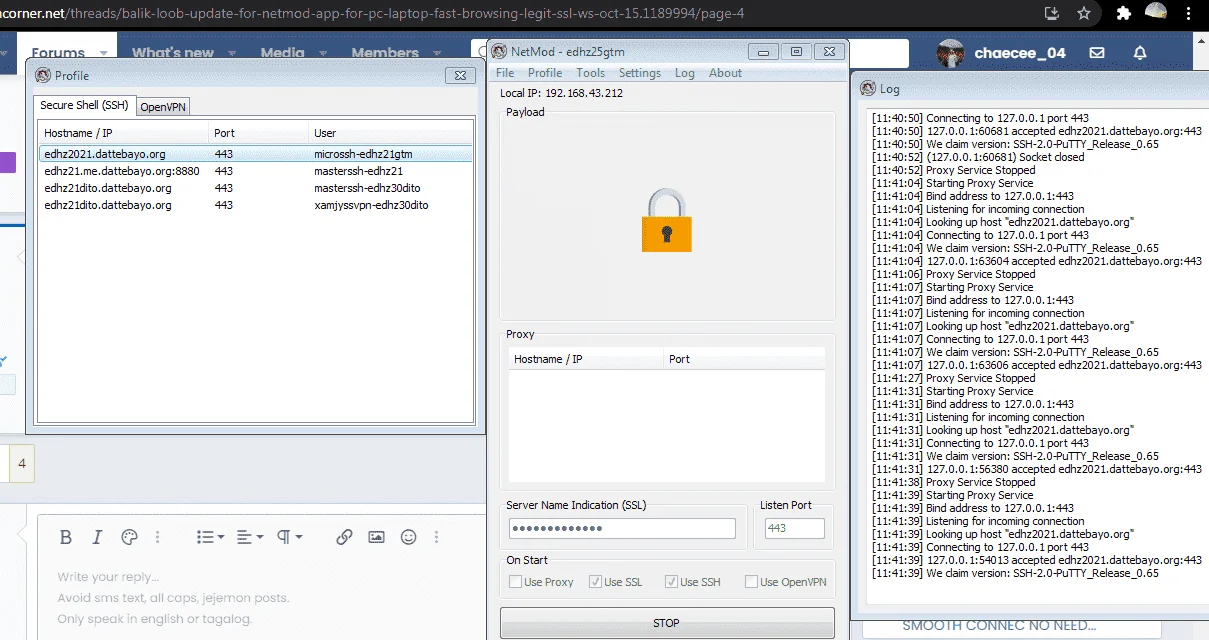Click the padlock icon in Payload area
The width and height of the screenshot is (1209, 640).
pyautogui.click(x=667, y=220)
